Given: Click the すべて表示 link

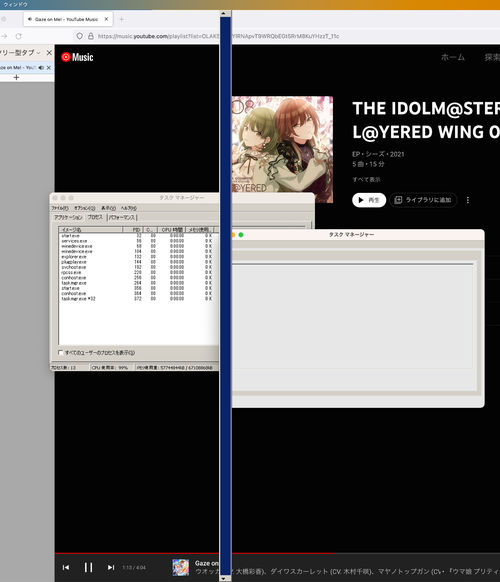Looking at the screenshot, I should [x=366, y=180].
